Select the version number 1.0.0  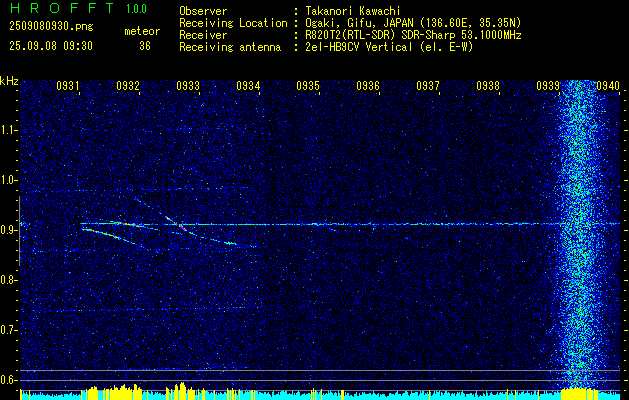point(136,8)
